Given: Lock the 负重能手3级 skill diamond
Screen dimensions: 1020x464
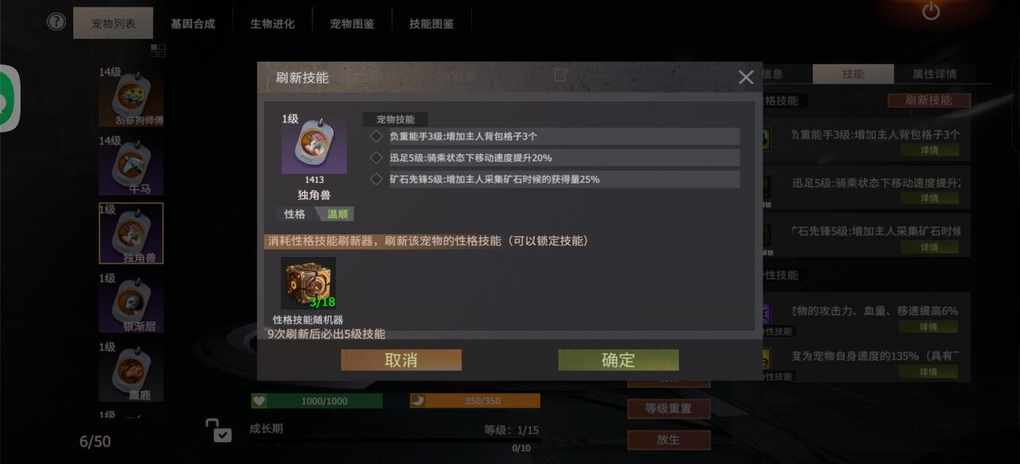Looking at the screenshot, I should (x=376, y=136).
